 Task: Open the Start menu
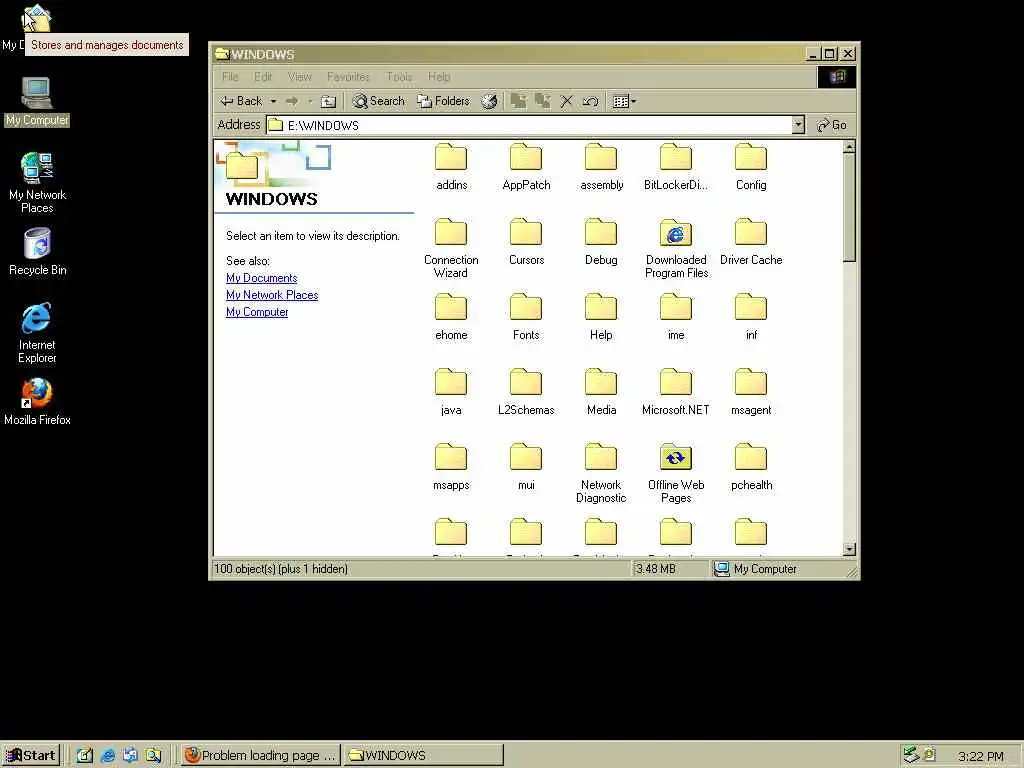31,756
